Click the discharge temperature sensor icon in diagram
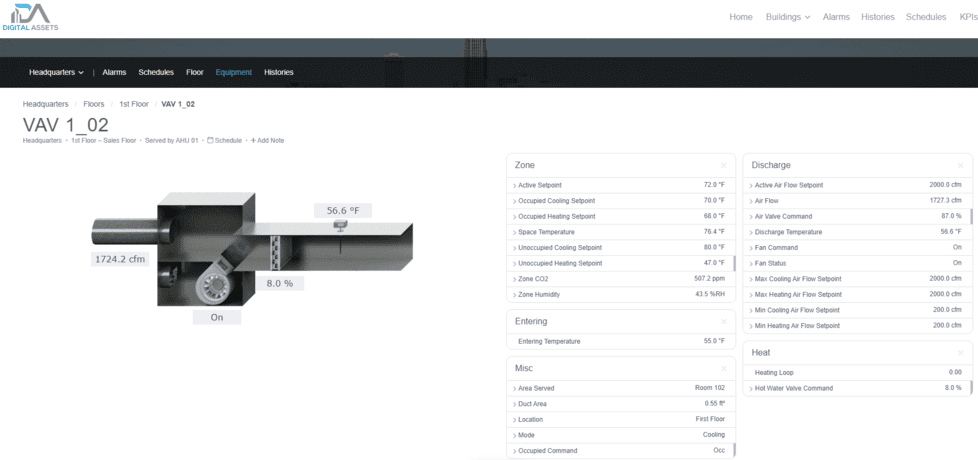 pos(341,226)
